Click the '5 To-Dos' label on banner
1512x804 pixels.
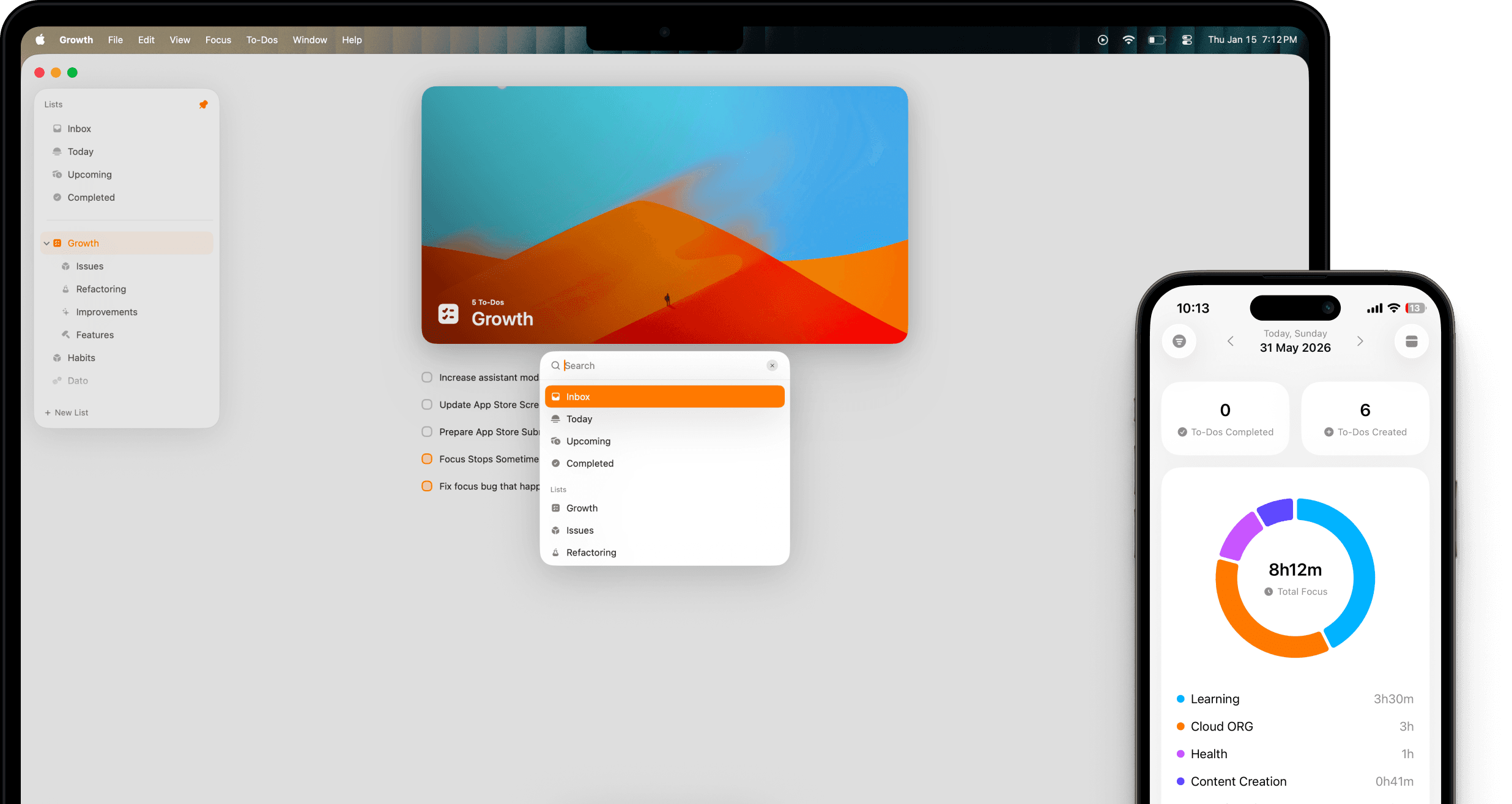click(487, 302)
